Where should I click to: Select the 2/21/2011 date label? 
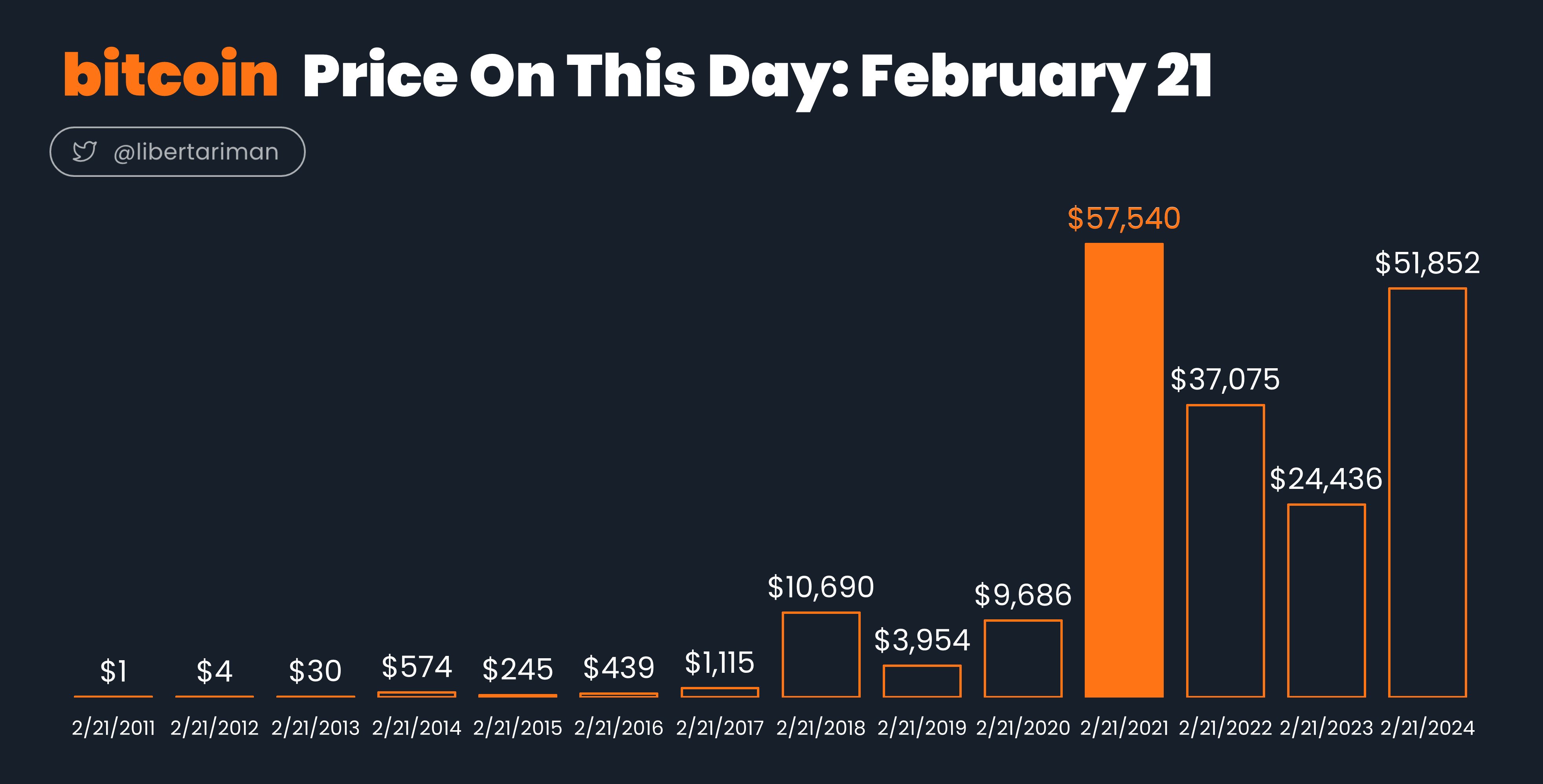point(113,728)
